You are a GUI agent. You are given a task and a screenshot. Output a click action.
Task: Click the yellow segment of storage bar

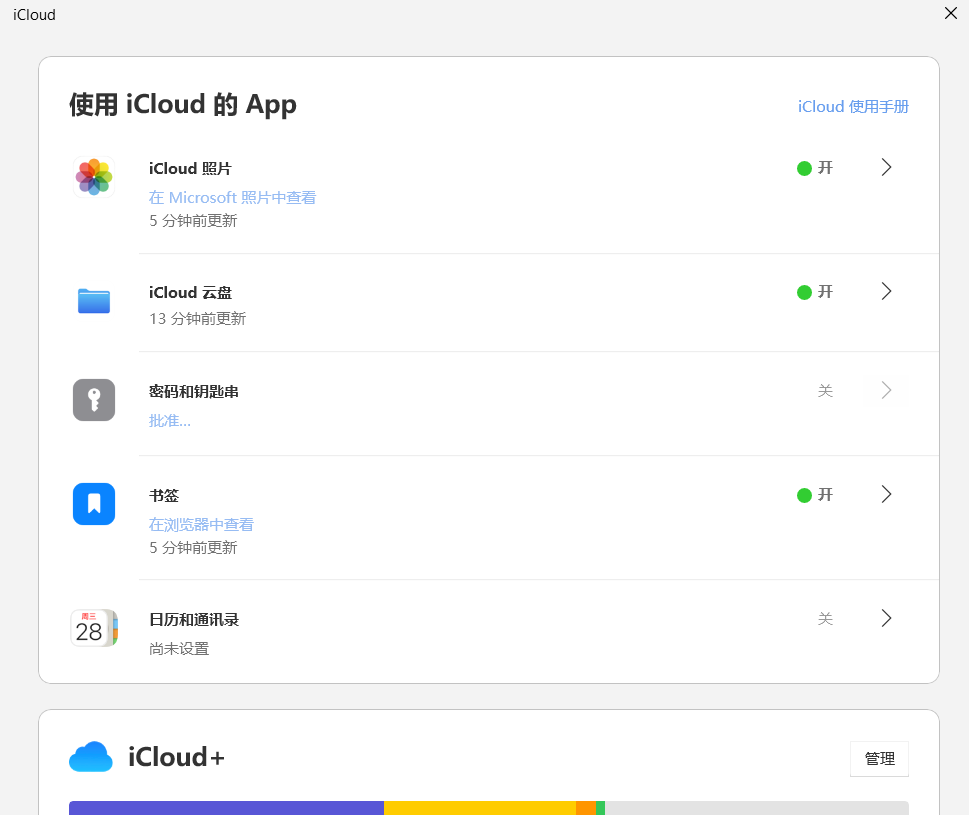tap(480, 808)
